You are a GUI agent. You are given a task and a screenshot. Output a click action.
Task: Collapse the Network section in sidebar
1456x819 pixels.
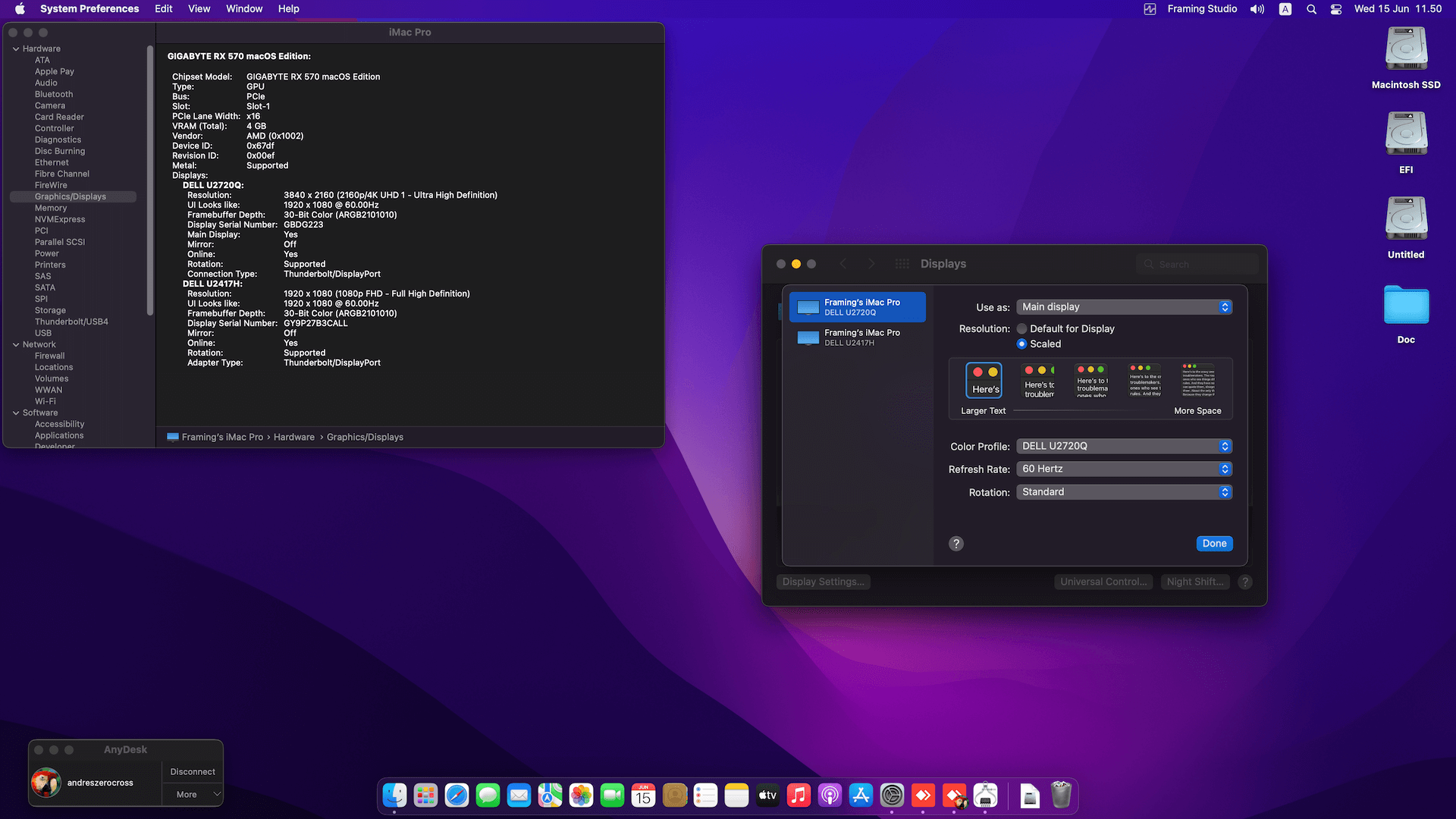[16, 344]
